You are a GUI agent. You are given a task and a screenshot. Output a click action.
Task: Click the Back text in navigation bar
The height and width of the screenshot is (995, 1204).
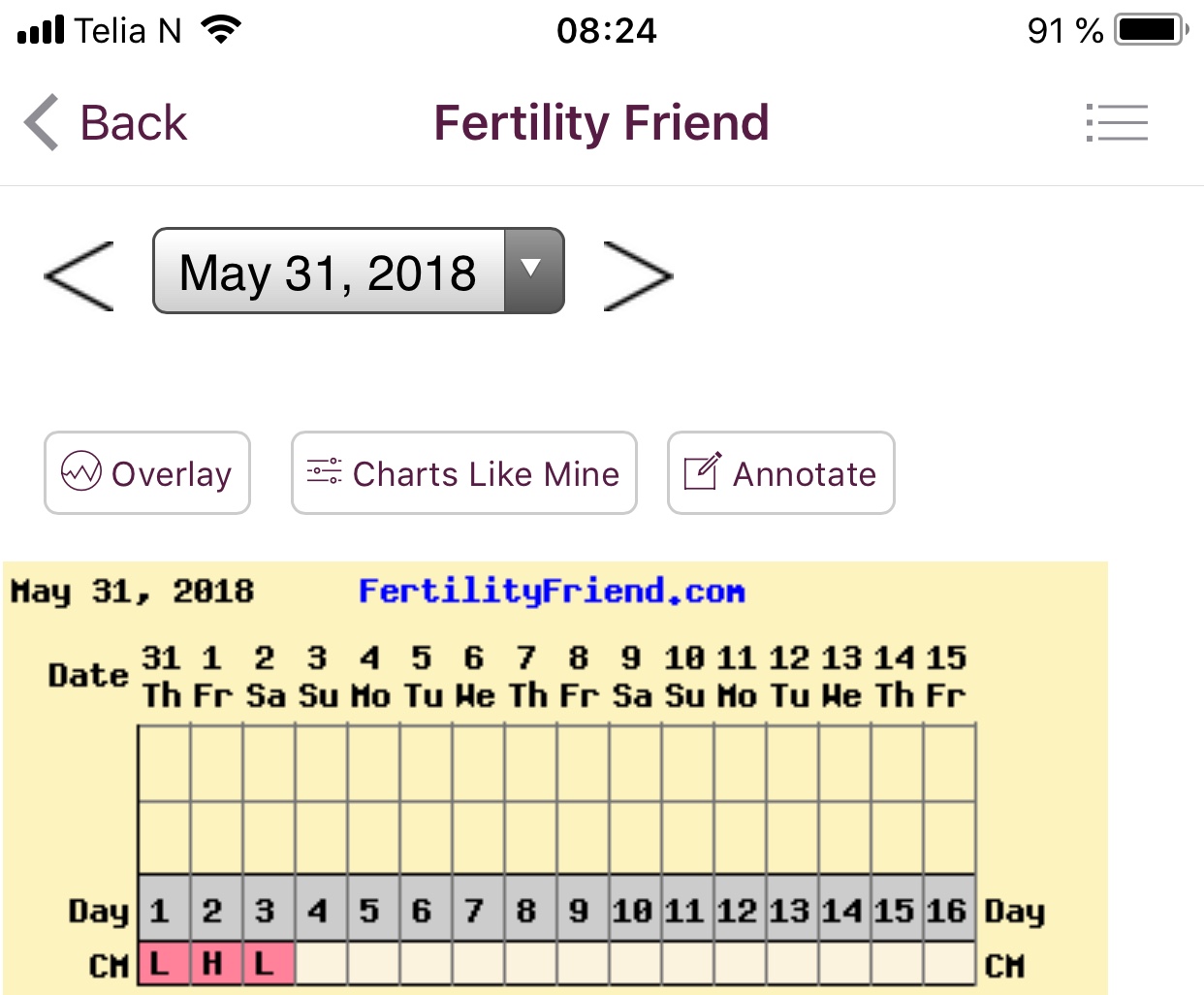pyautogui.click(x=133, y=123)
